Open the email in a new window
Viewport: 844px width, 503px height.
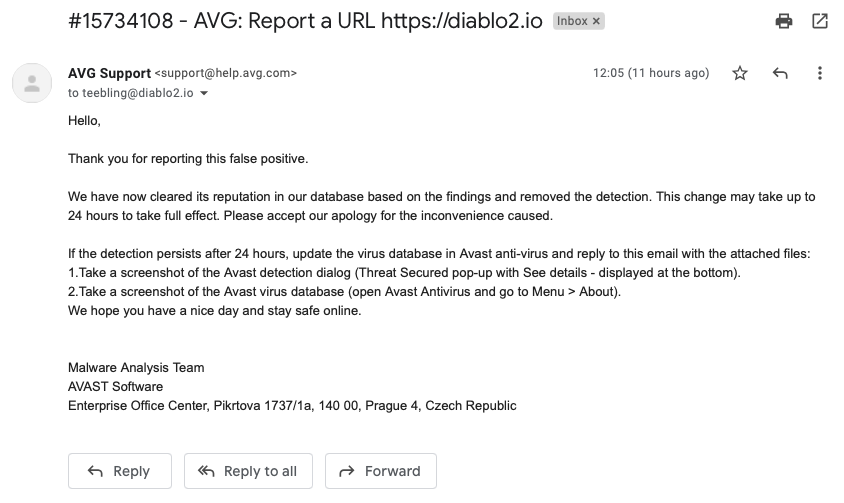pos(820,21)
